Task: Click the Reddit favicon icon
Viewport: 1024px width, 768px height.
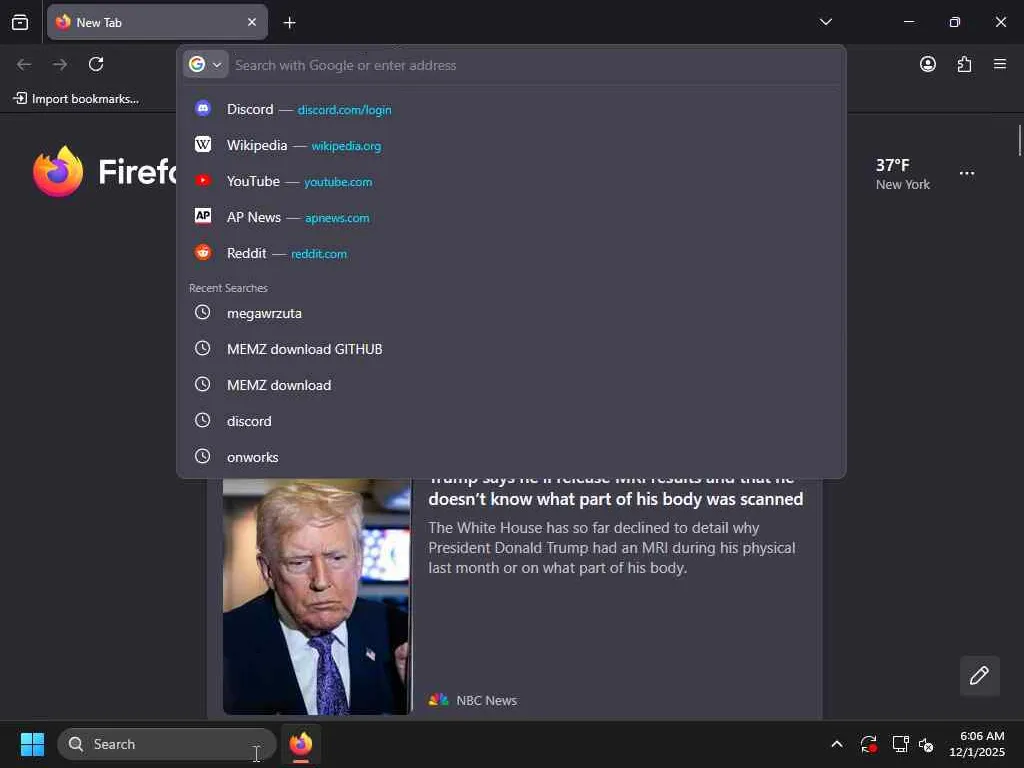Action: (203, 252)
